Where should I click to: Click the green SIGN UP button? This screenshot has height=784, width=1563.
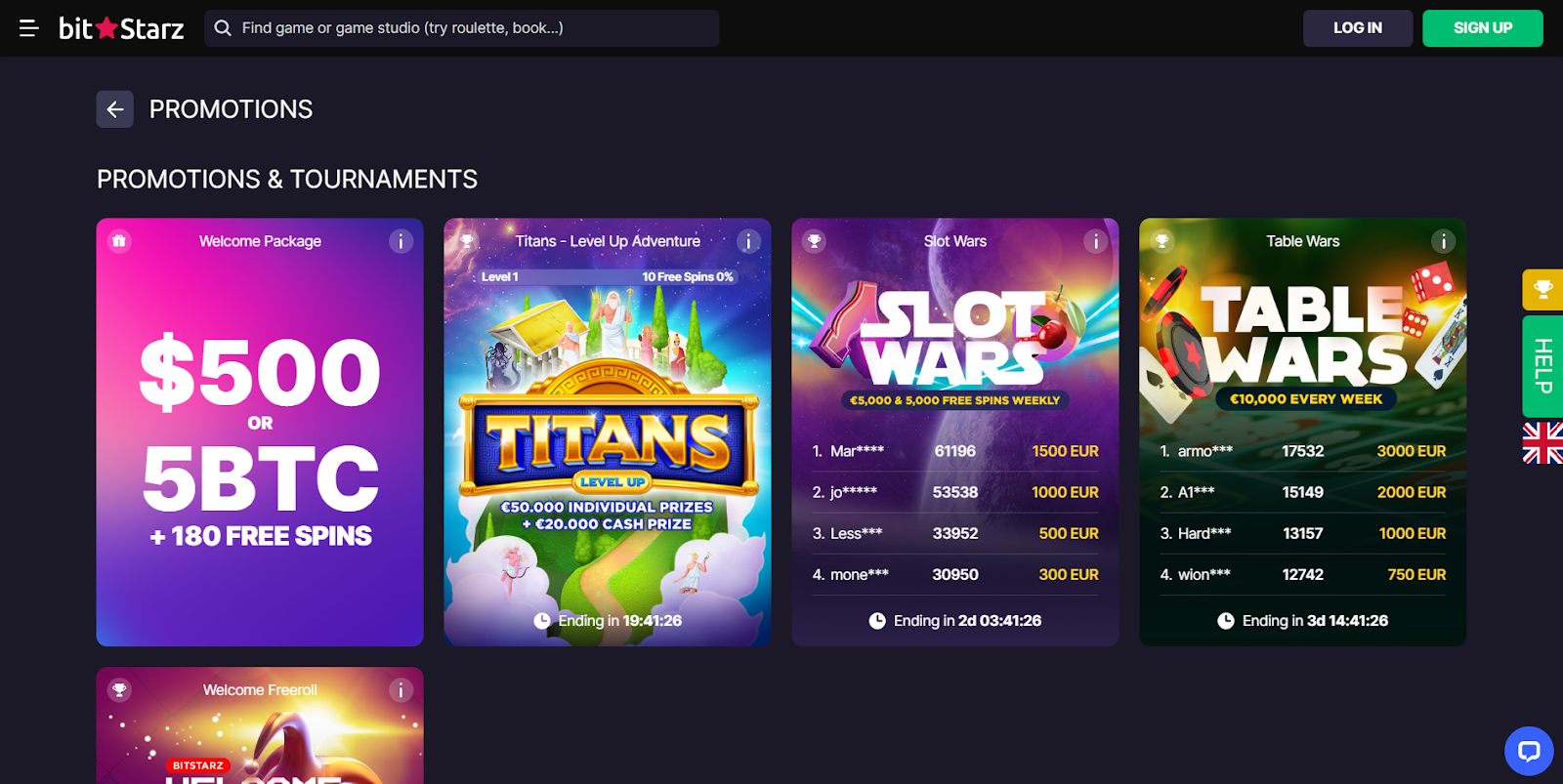[1483, 28]
